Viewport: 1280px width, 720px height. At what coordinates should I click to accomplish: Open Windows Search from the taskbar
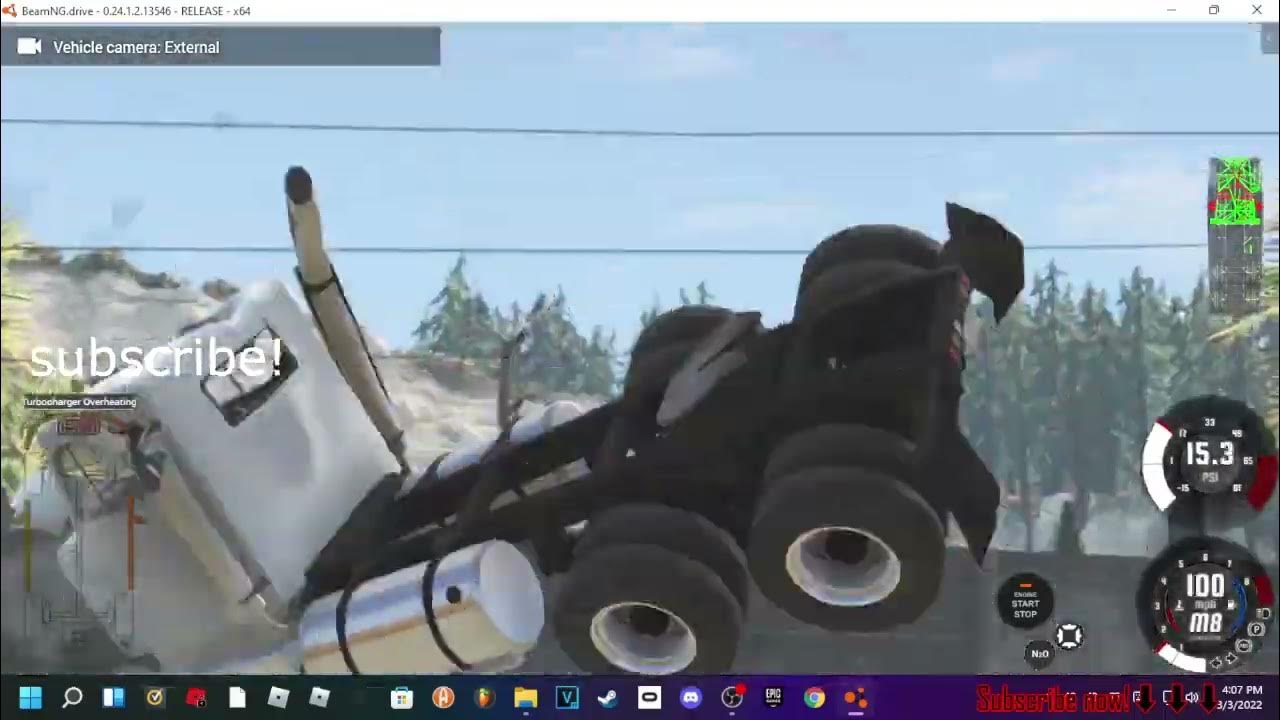coord(72,697)
